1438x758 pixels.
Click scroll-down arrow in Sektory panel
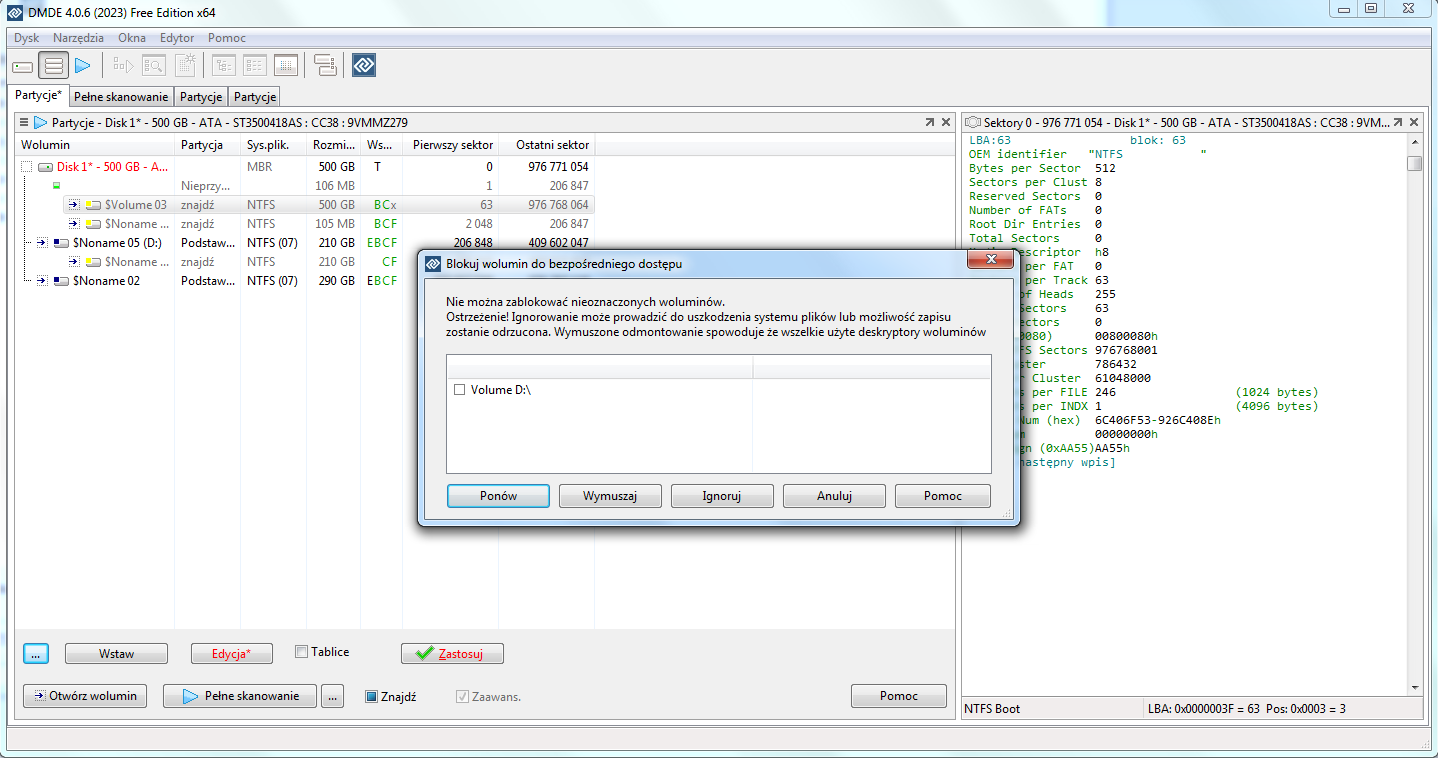tap(1414, 687)
